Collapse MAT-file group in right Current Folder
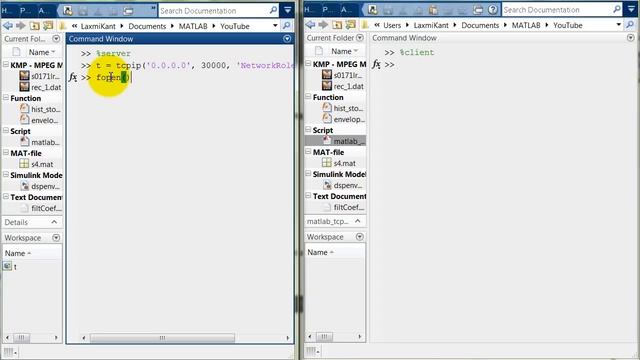The image size is (640, 360). point(309,151)
